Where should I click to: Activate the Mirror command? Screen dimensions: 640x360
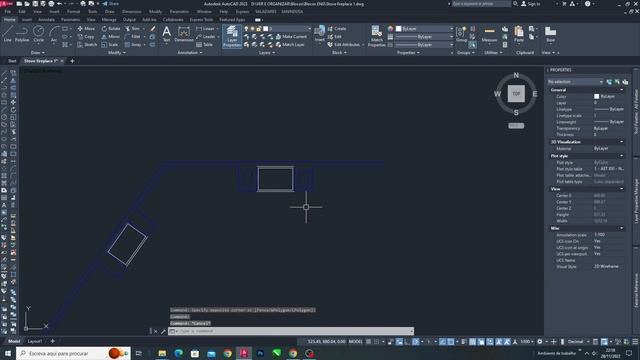111,36
